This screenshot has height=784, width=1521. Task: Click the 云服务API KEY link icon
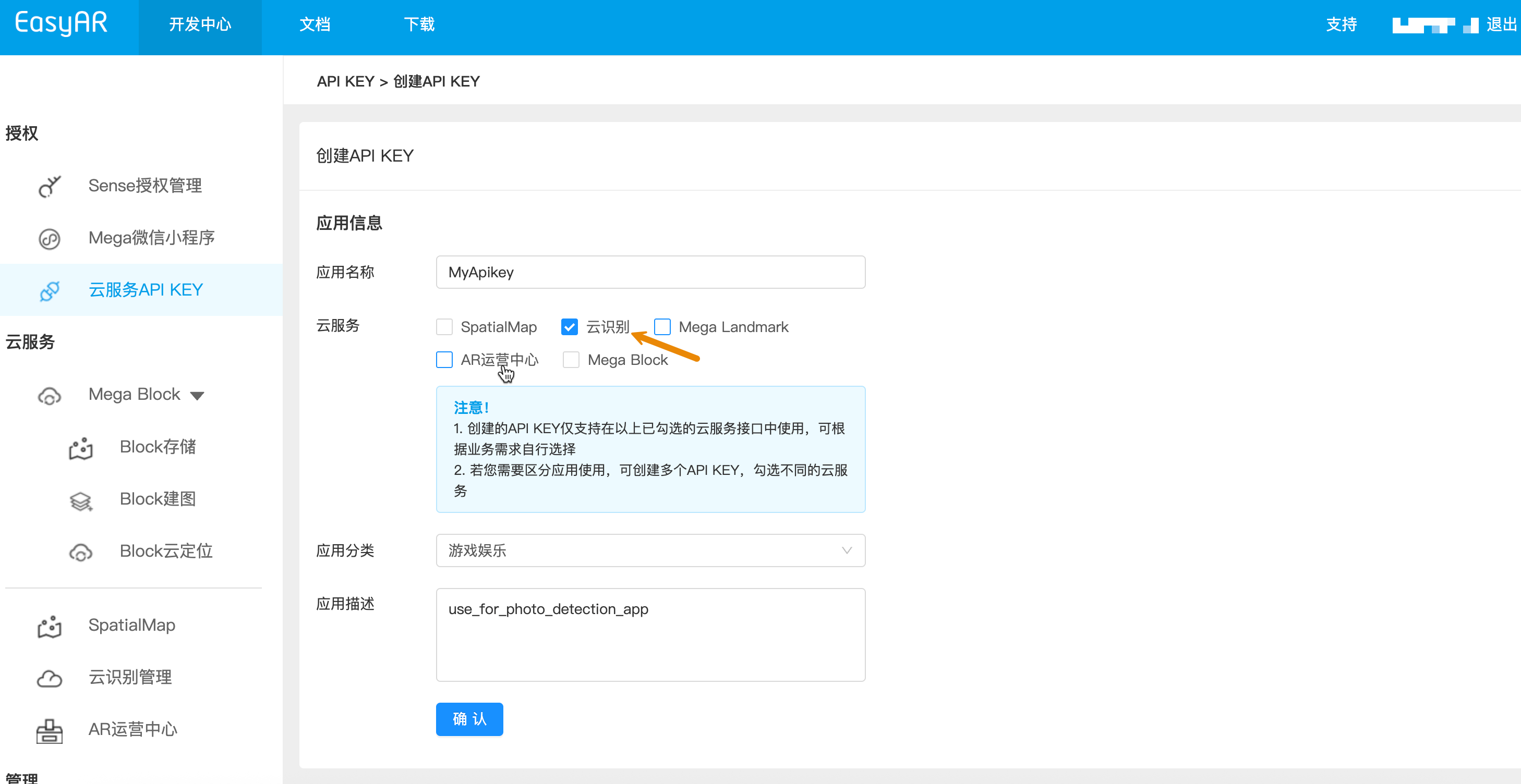point(50,290)
